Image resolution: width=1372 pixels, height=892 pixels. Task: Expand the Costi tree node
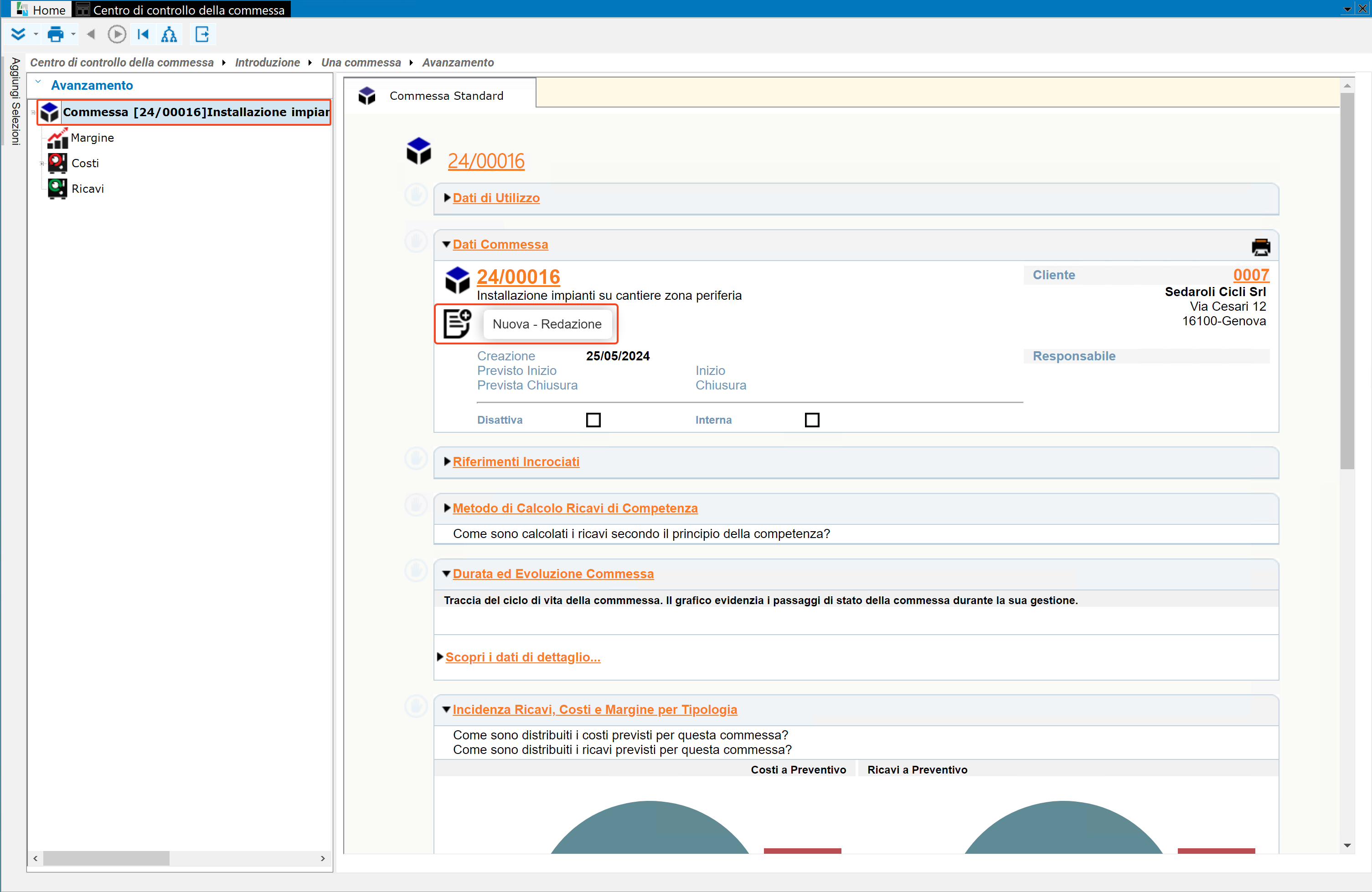(x=41, y=164)
